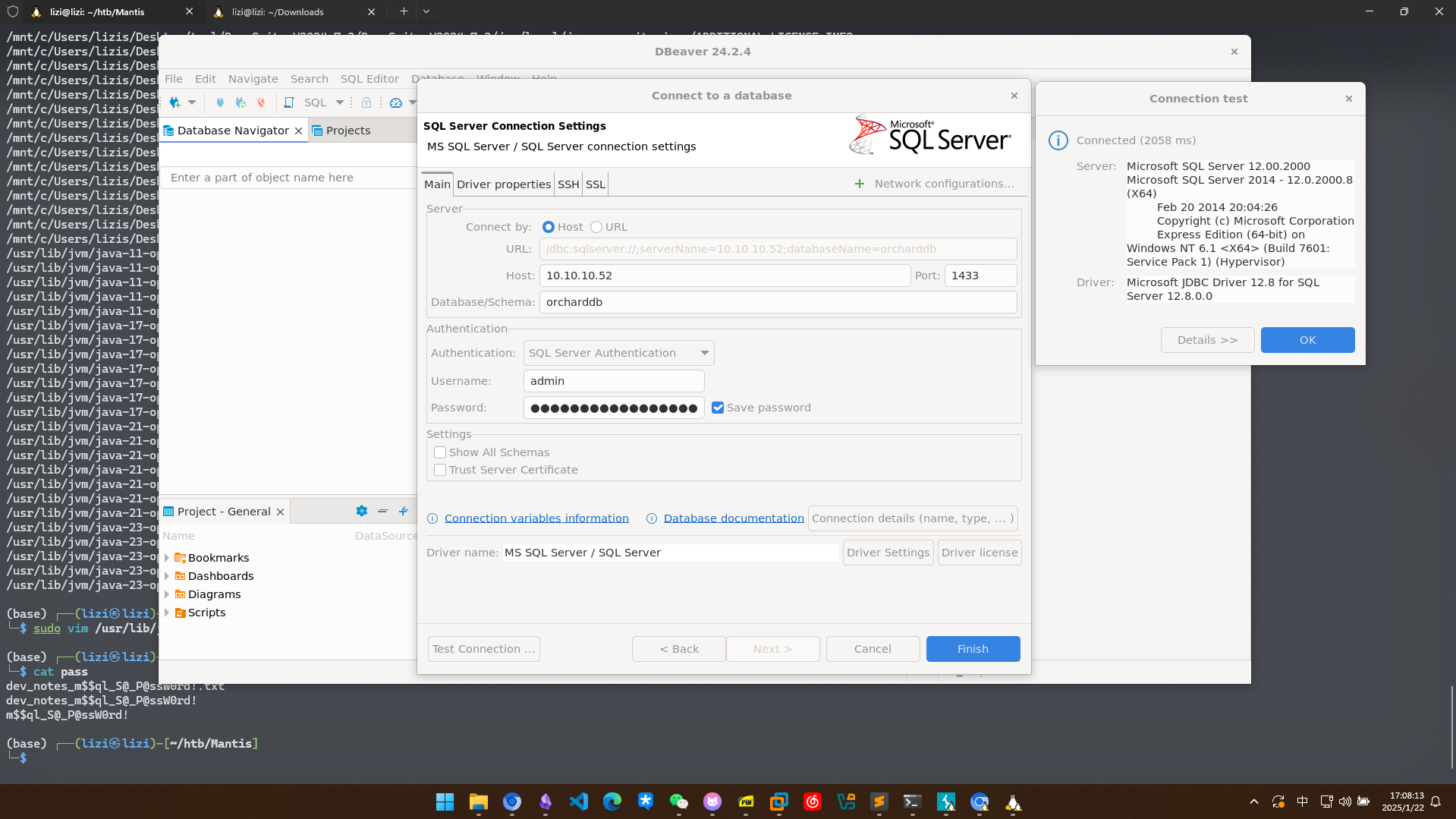Click the New Database Connection plug icon
The image size is (1456, 819).
pyautogui.click(x=175, y=102)
